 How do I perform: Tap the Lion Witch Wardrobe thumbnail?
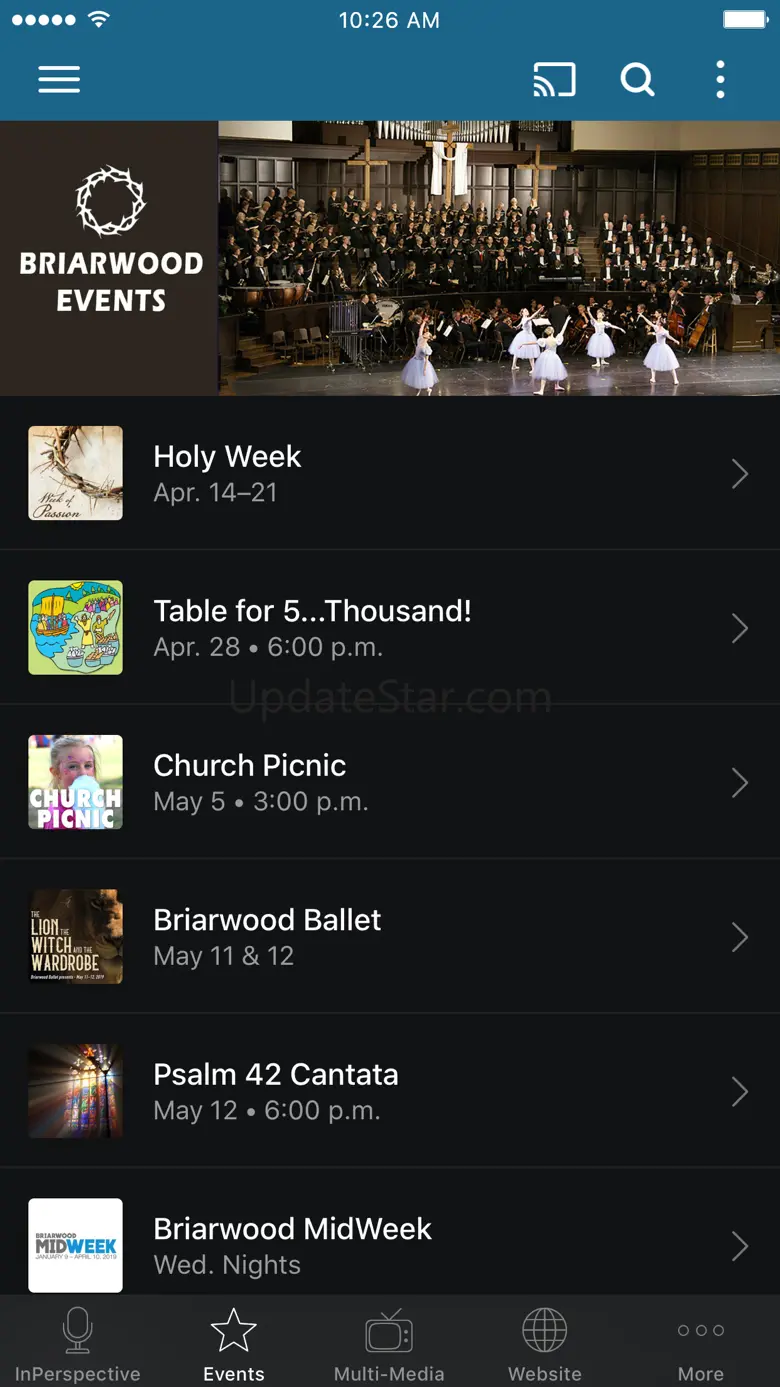coord(76,937)
